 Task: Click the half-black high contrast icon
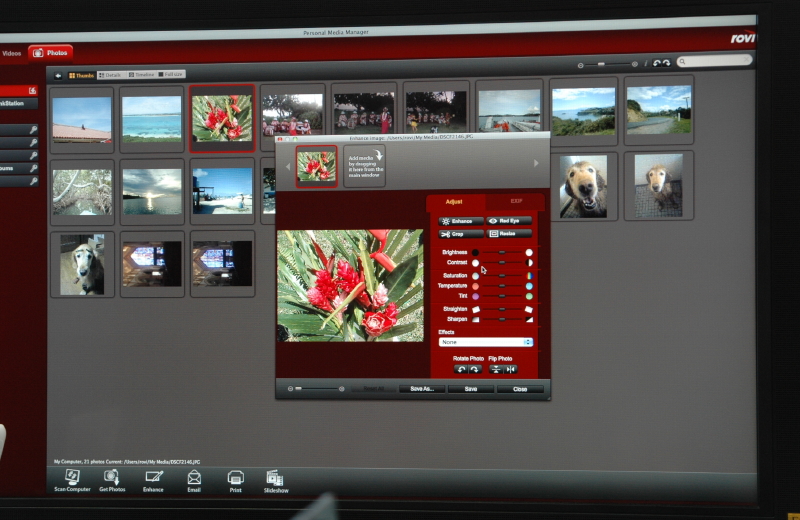pyautogui.click(x=529, y=262)
